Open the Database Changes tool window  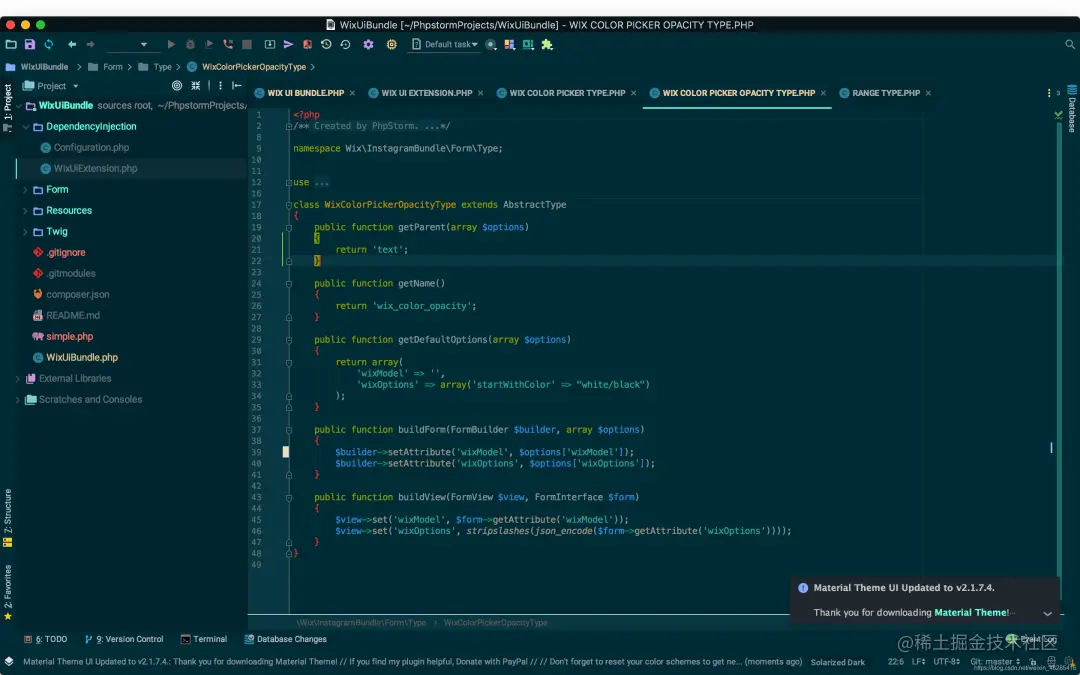click(286, 639)
